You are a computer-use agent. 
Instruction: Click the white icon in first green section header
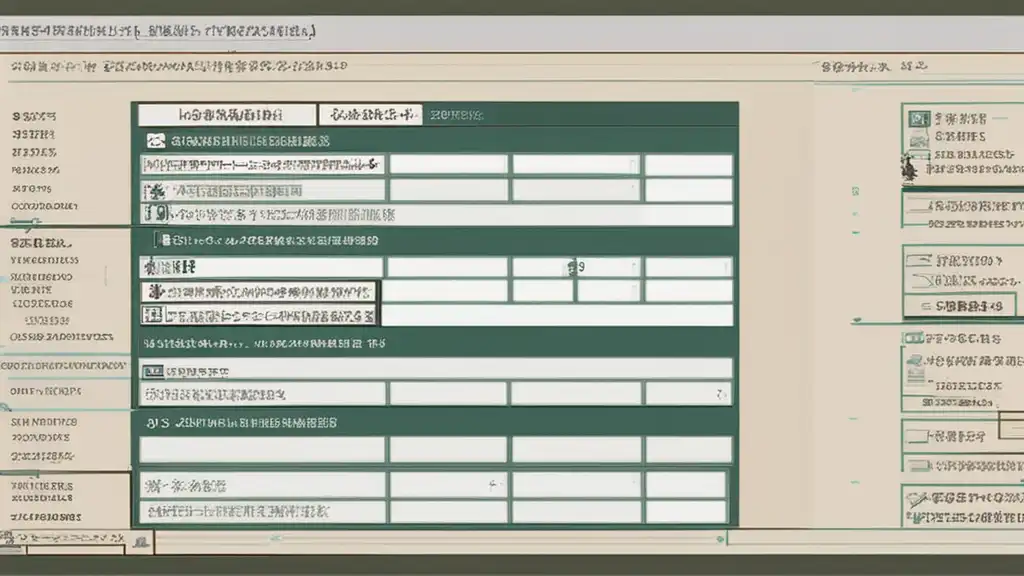155,140
